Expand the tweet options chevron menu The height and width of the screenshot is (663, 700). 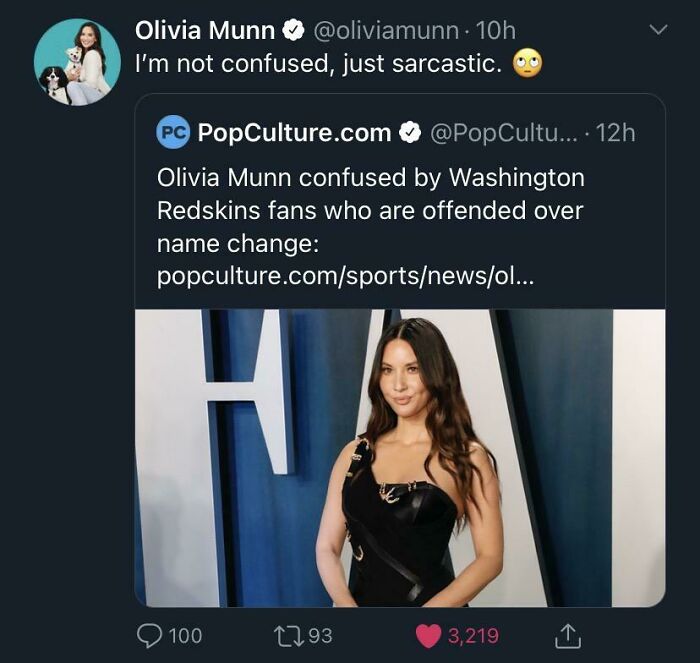657,31
